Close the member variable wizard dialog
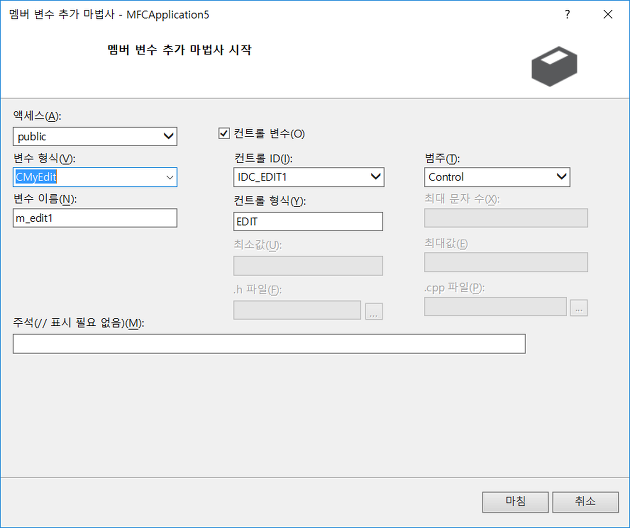This screenshot has height=528, width=630. (608, 14)
